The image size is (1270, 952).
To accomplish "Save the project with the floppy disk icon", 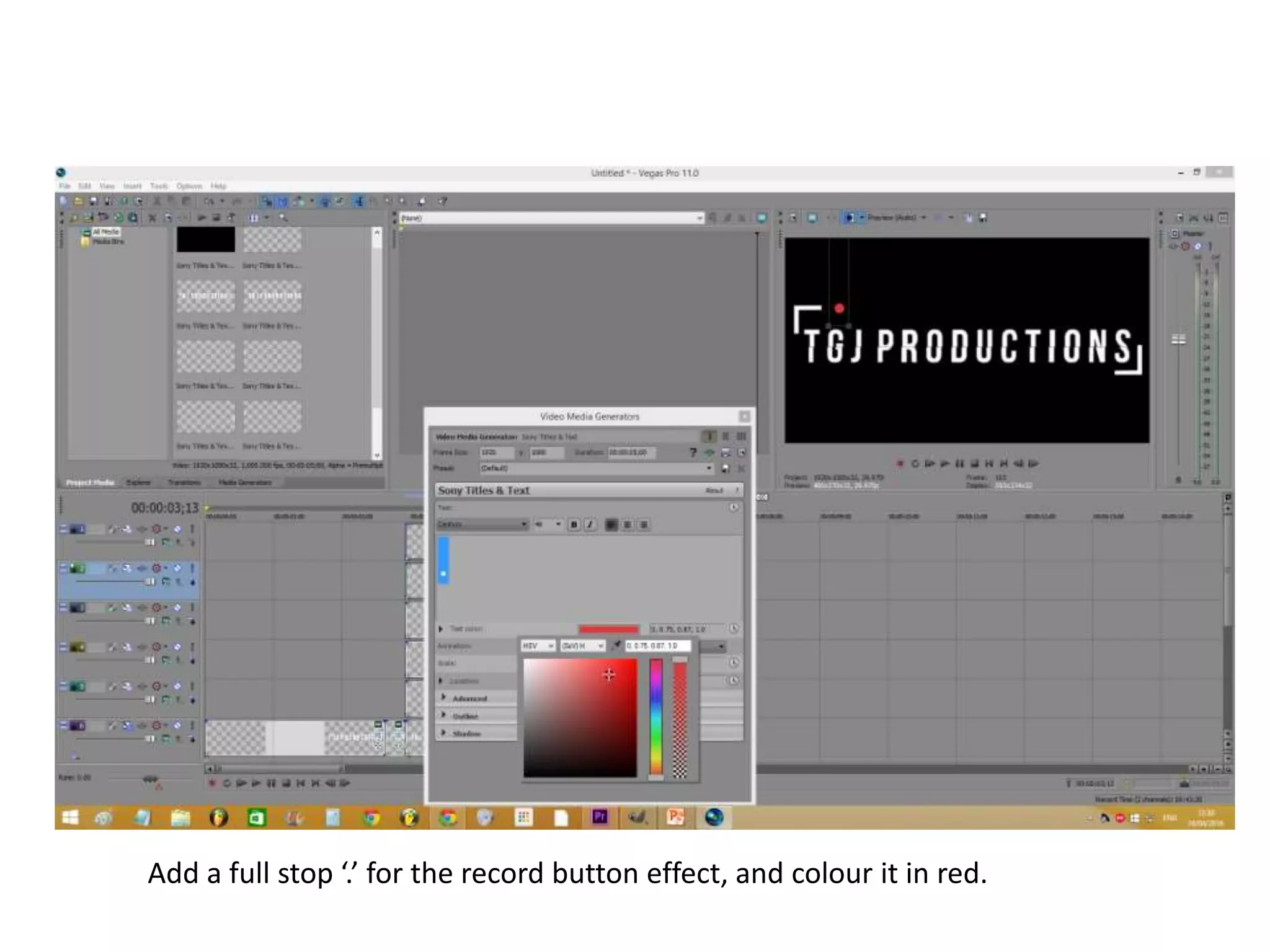I will [x=94, y=201].
